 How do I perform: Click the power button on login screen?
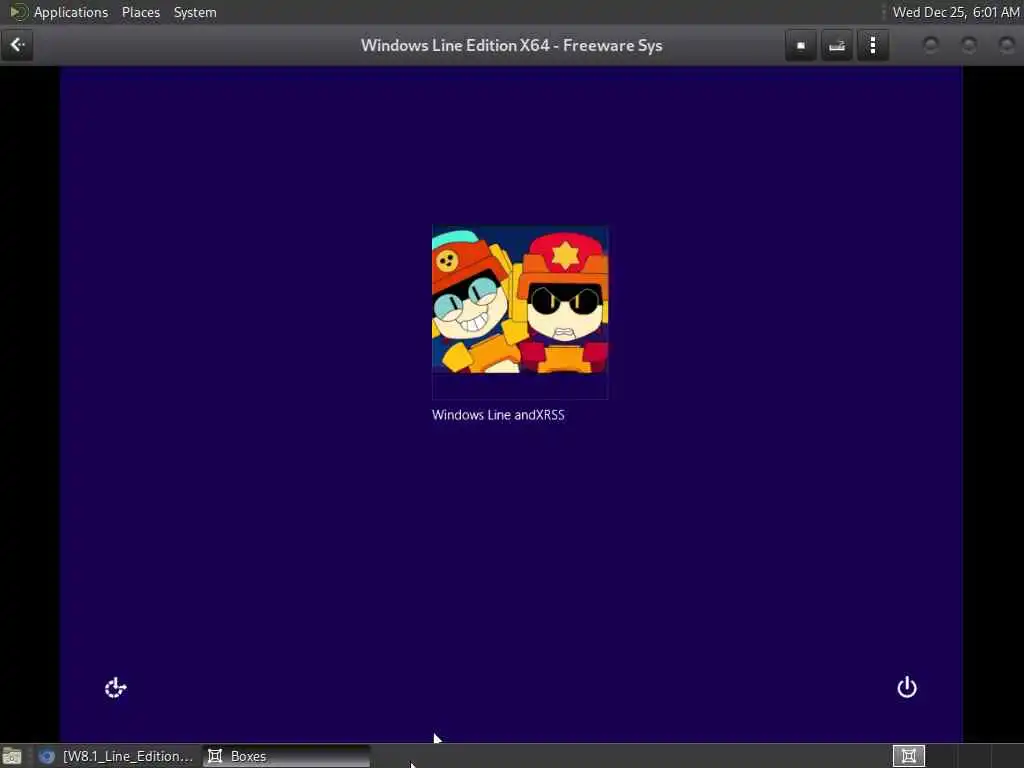tap(906, 687)
